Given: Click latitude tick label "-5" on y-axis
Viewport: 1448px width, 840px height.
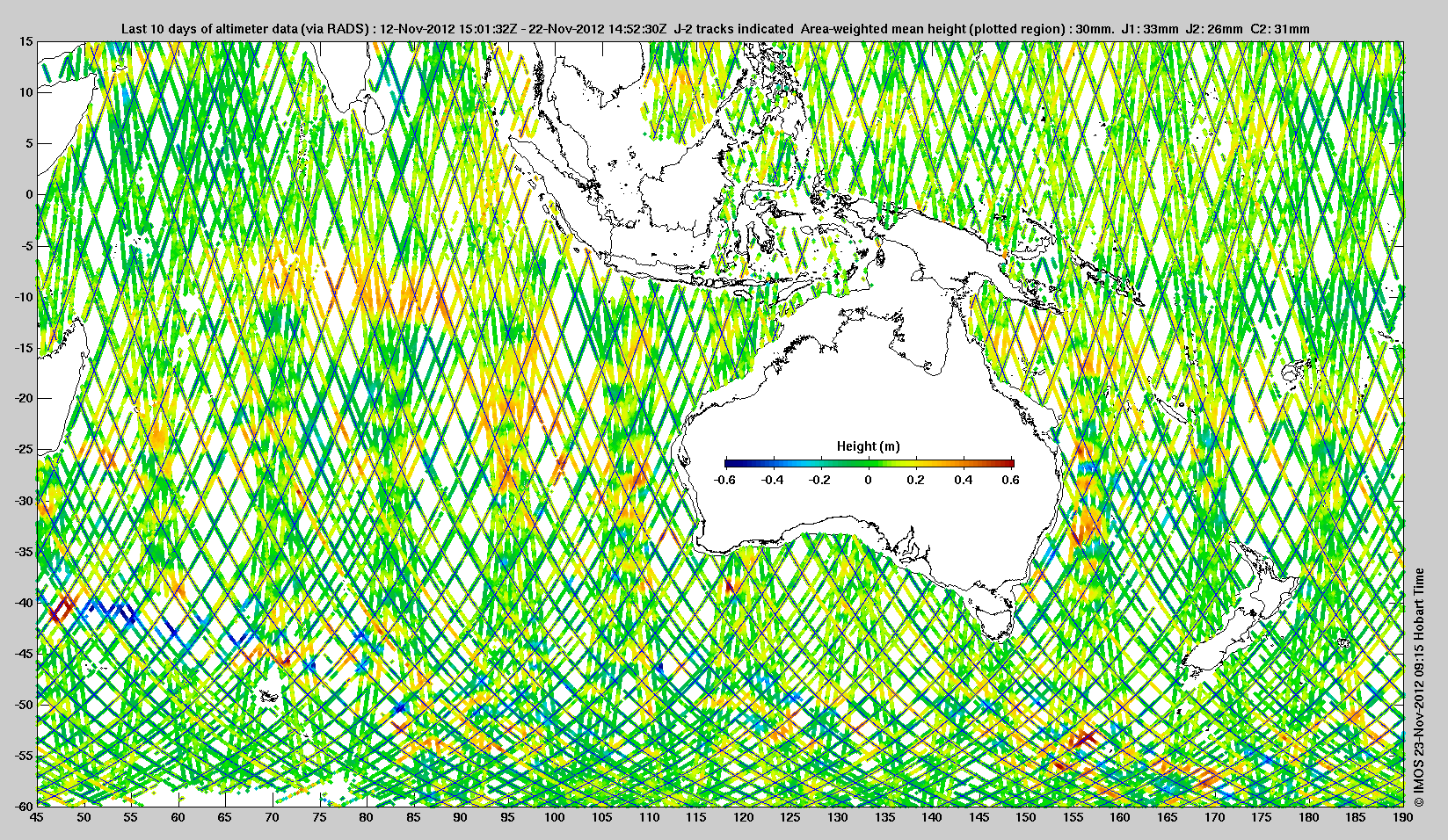Looking at the screenshot, I should pos(26,246).
